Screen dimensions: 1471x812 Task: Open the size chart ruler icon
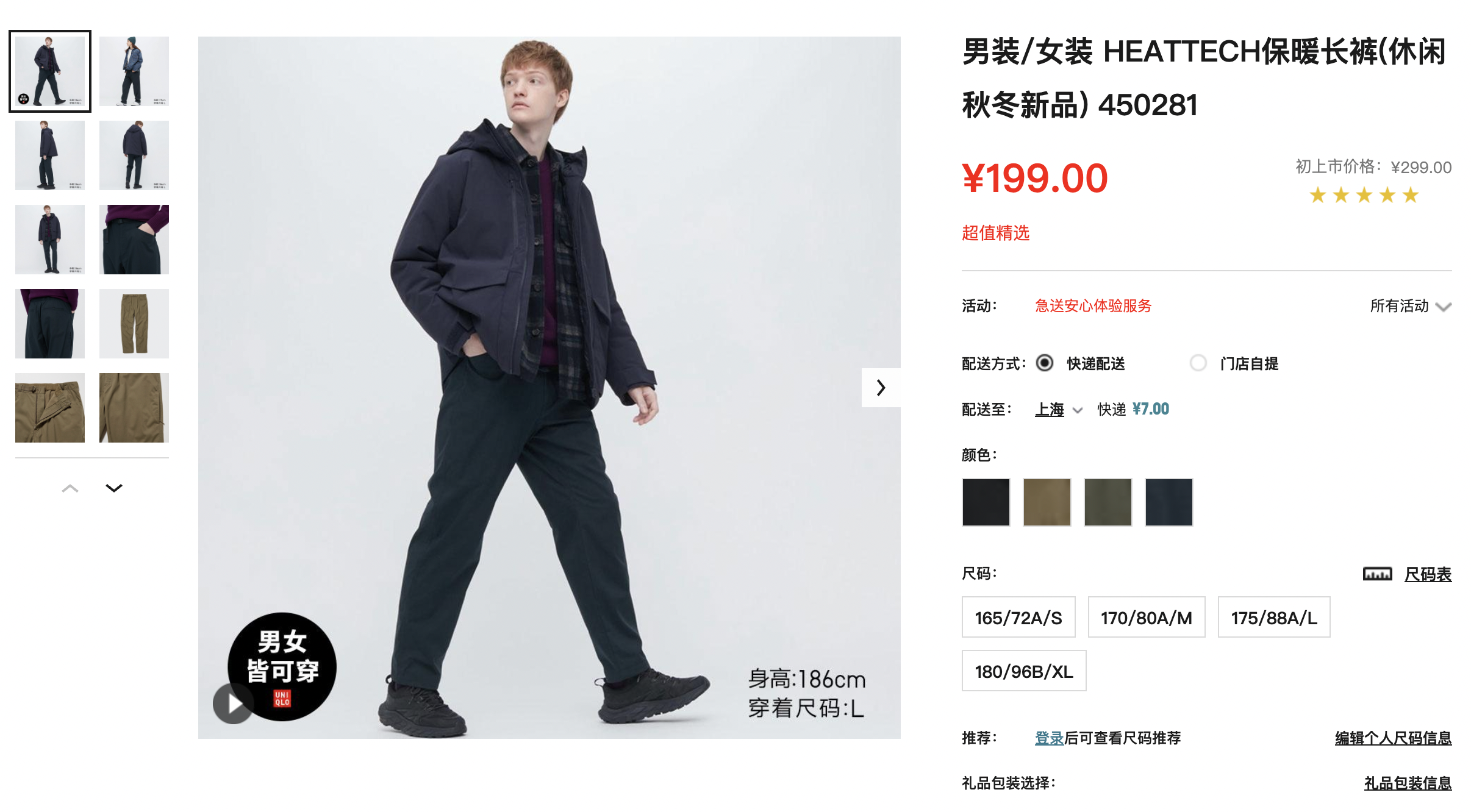pos(1377,574)
